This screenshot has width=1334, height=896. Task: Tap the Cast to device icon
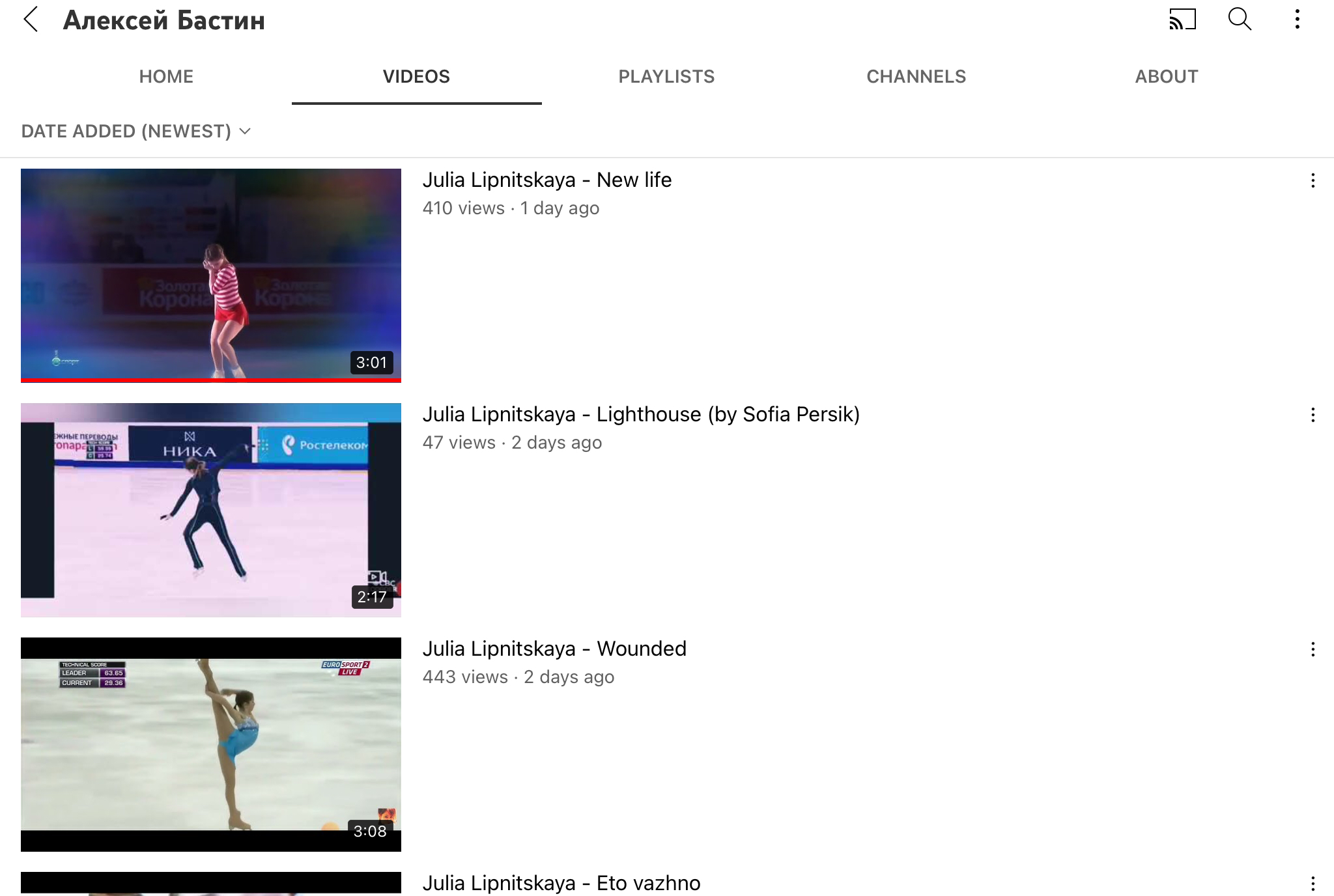tap(1182, 20)
